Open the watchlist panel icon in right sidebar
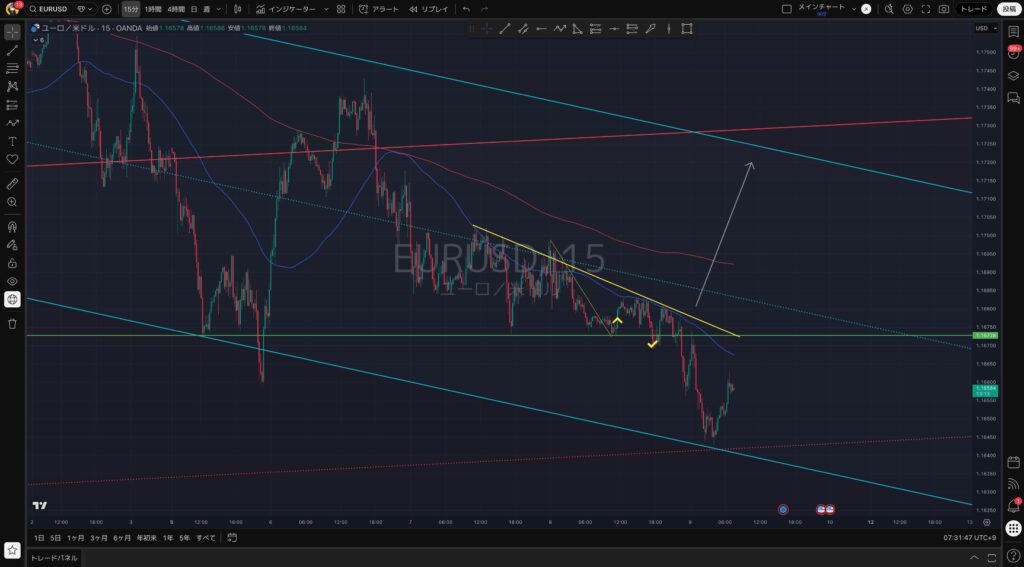The height and width of the screenshot is (567, 1024). pos(1014,30)
